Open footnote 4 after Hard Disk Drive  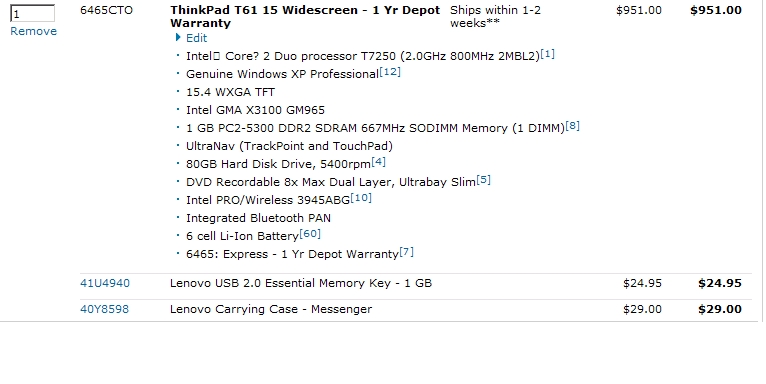(378, 162)
